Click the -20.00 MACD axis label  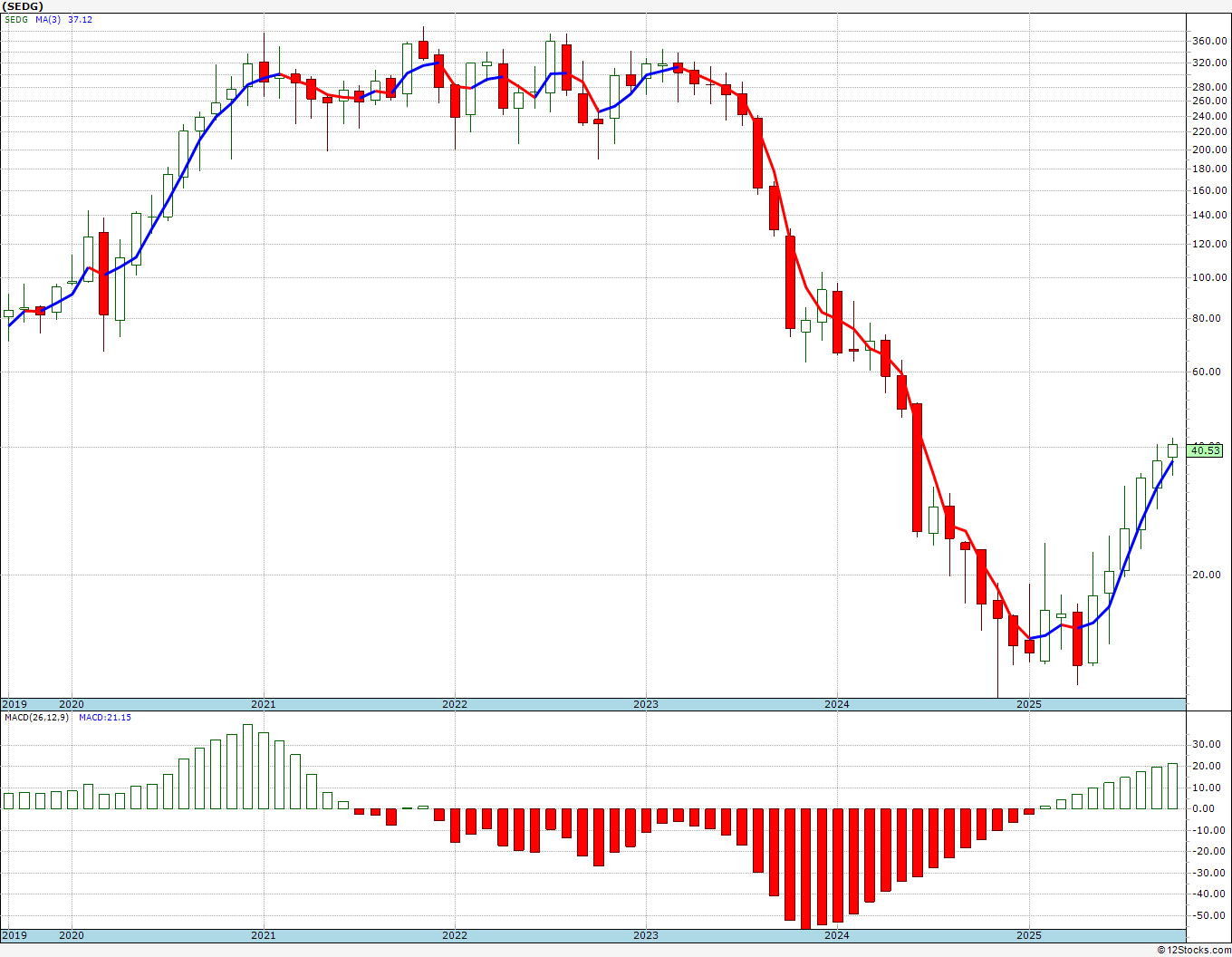[1210, 852]
